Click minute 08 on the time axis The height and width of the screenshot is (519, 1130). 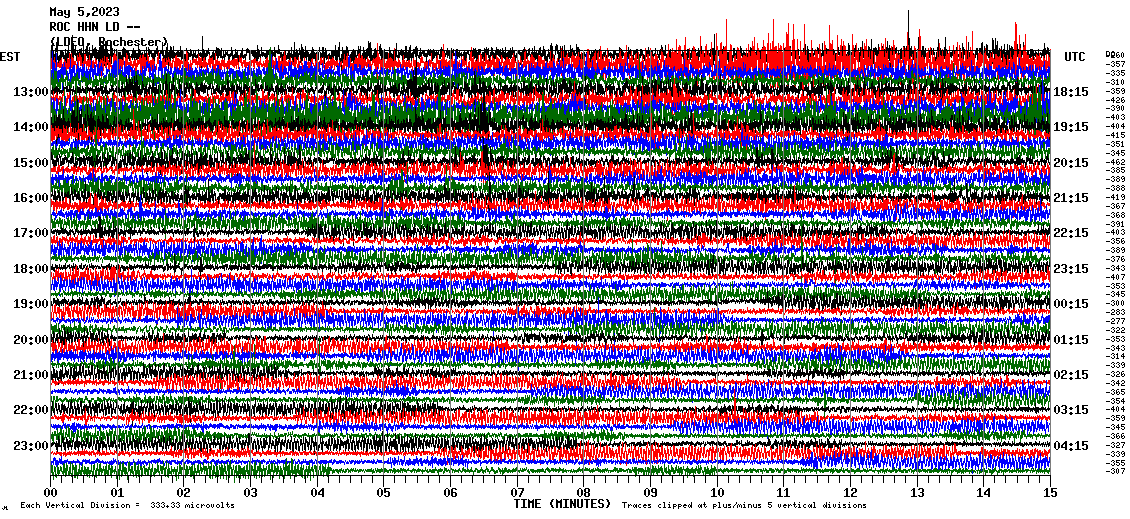click(584, 492)
